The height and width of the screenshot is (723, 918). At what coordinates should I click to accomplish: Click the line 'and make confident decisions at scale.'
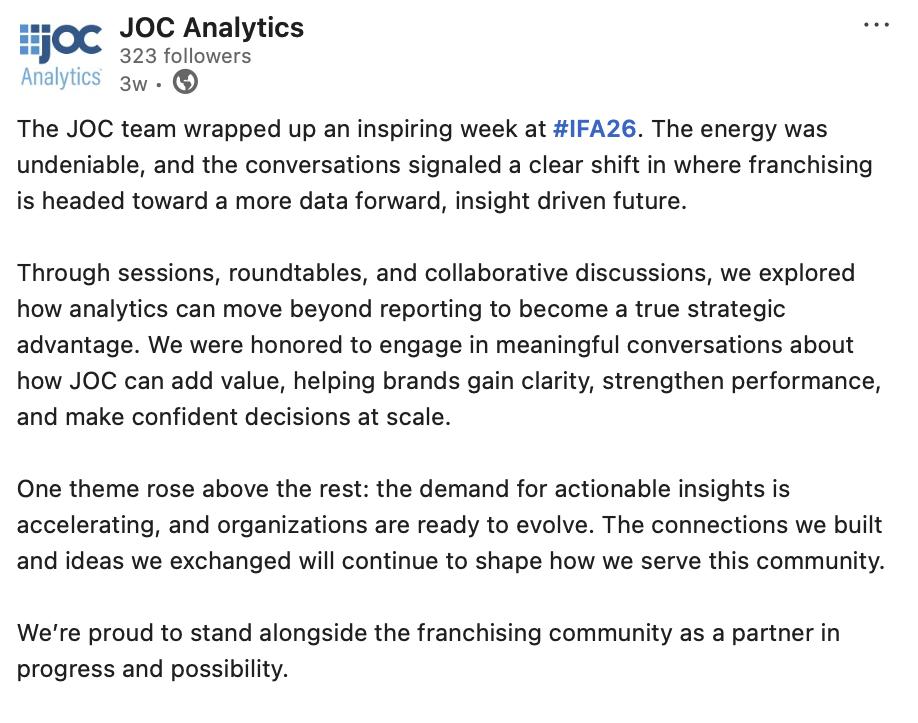pyautogui.click(x=234, y=417)
